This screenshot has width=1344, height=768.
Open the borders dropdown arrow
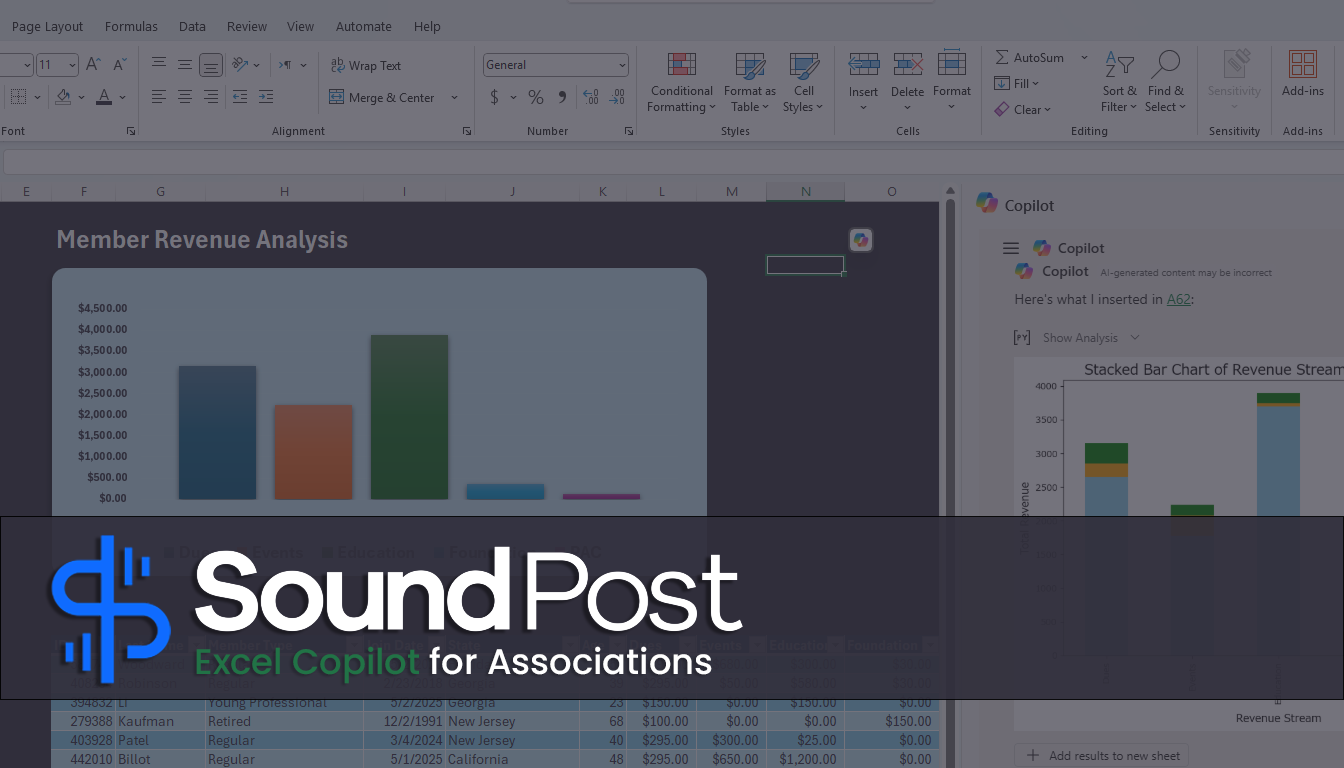click(x=37, y=98)
